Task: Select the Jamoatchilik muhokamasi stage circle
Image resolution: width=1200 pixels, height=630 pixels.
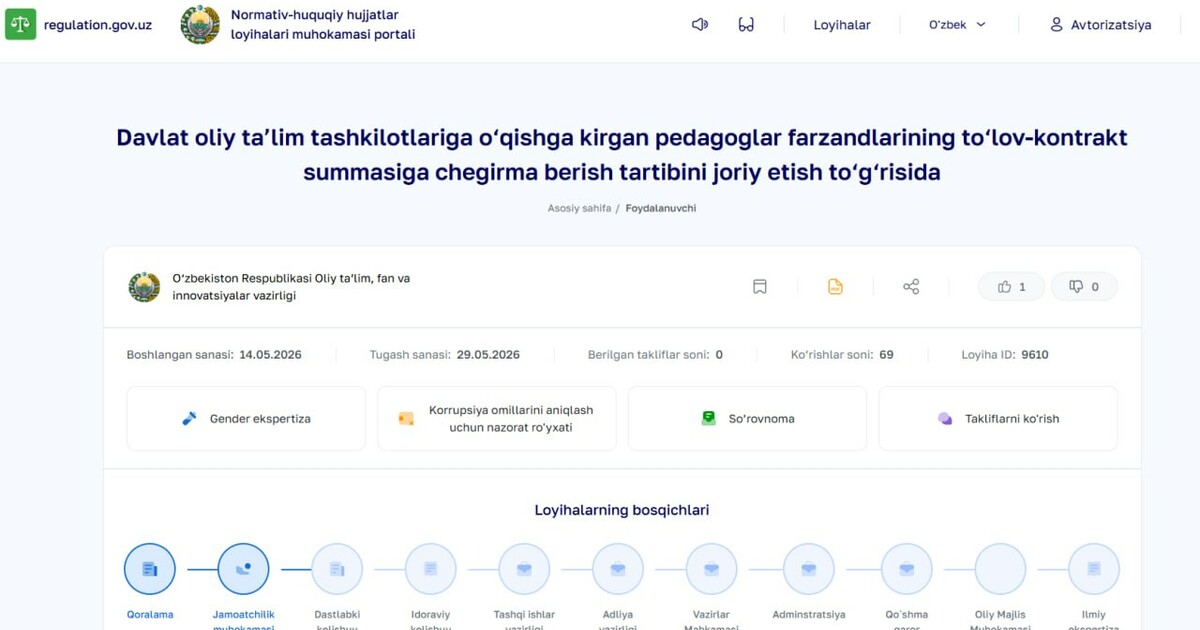Action: (243, 569)
